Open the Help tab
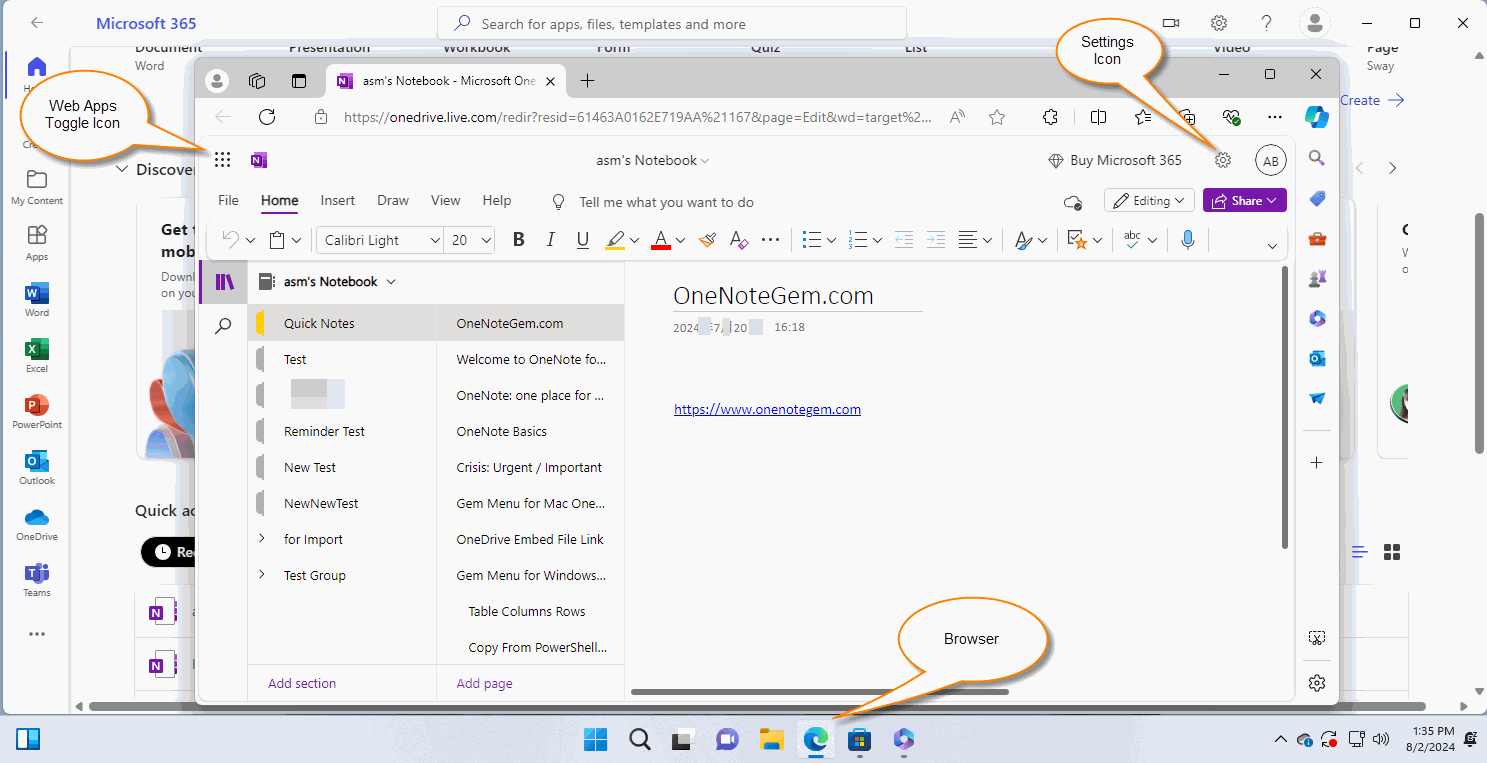Screen dimensions: 1487x763 point(497,200)
